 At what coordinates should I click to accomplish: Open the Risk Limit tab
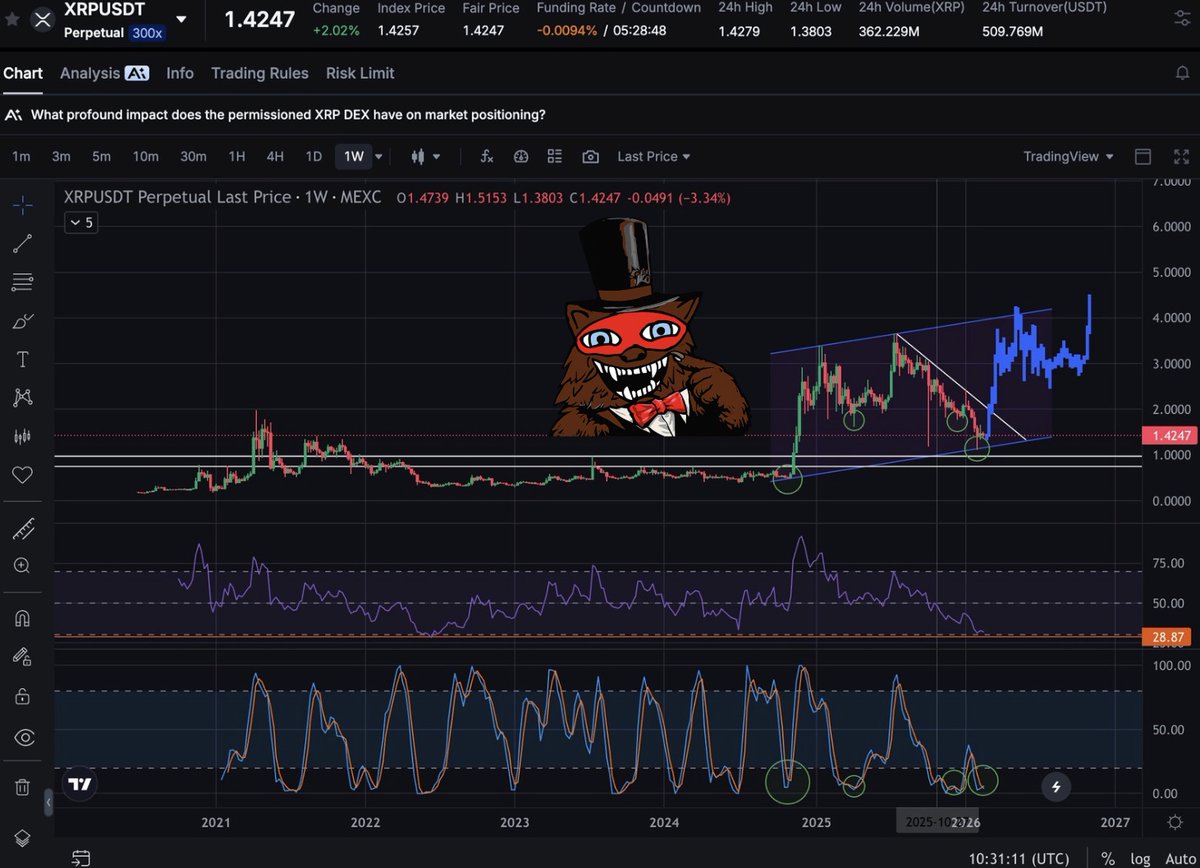(x=360, y=73)
